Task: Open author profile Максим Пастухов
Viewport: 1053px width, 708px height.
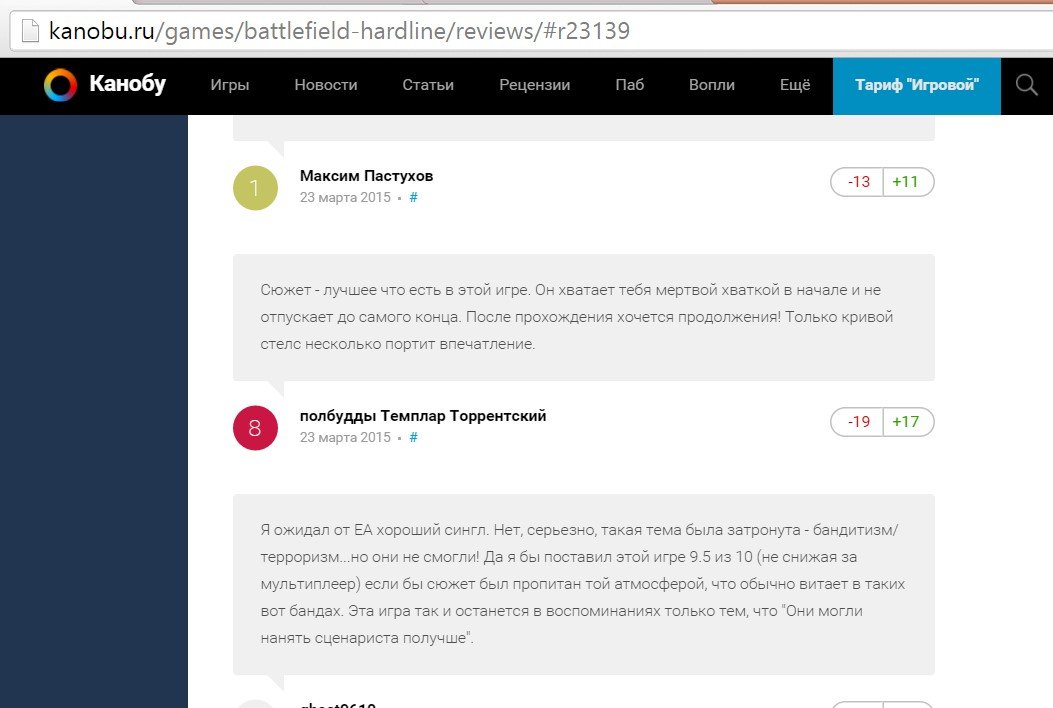Action: [x=366, y=176]
